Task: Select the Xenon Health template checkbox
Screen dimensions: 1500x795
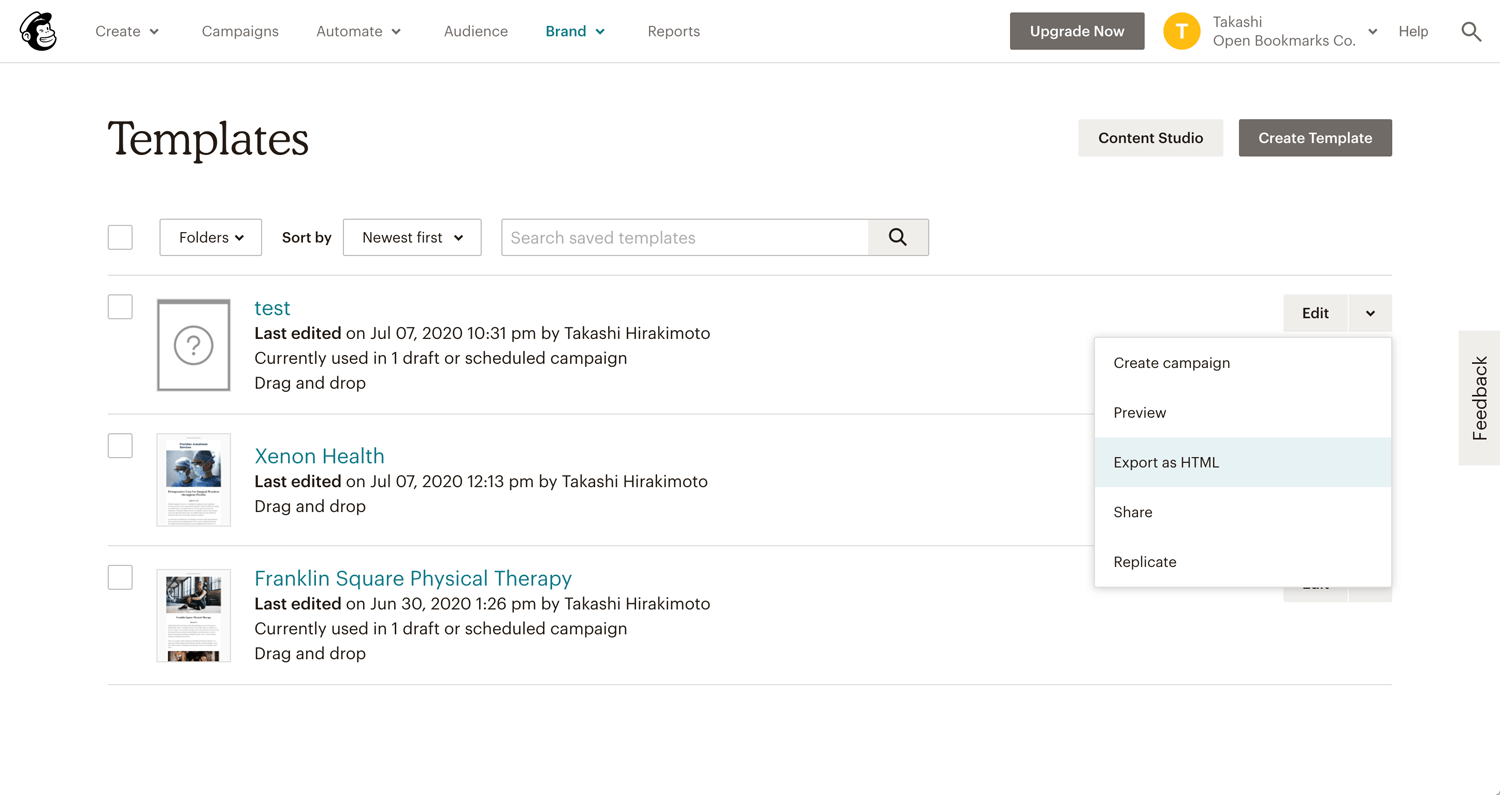Action: [120, 445]
